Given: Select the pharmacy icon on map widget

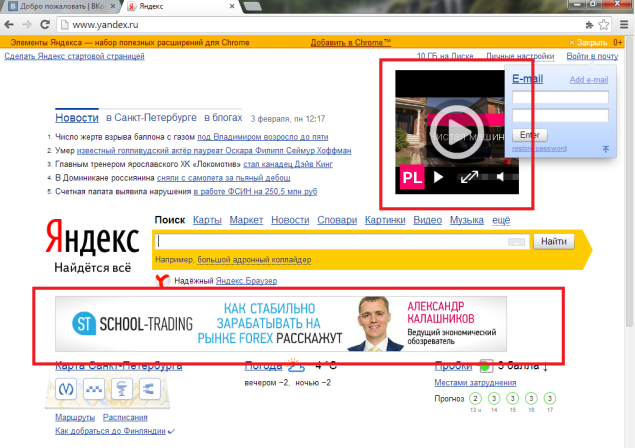Looking at the screenshot, I should pos(122,389).
